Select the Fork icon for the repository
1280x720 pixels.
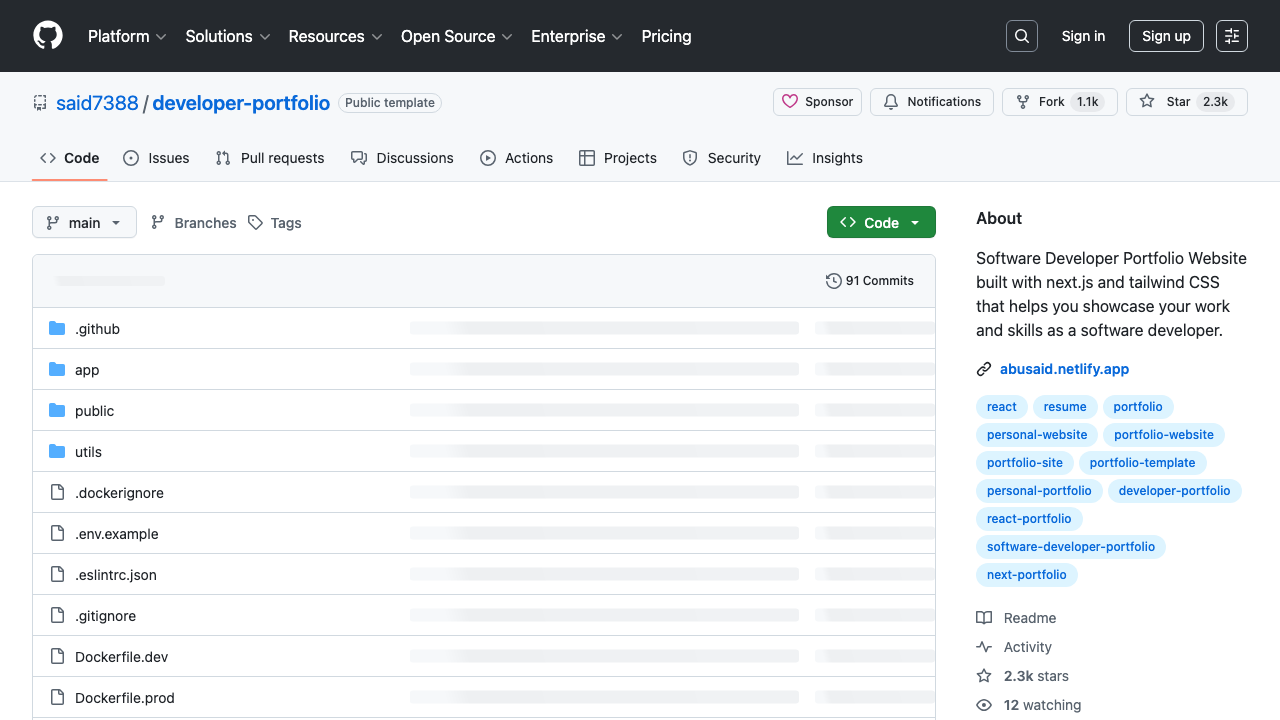click(1022, 101)
